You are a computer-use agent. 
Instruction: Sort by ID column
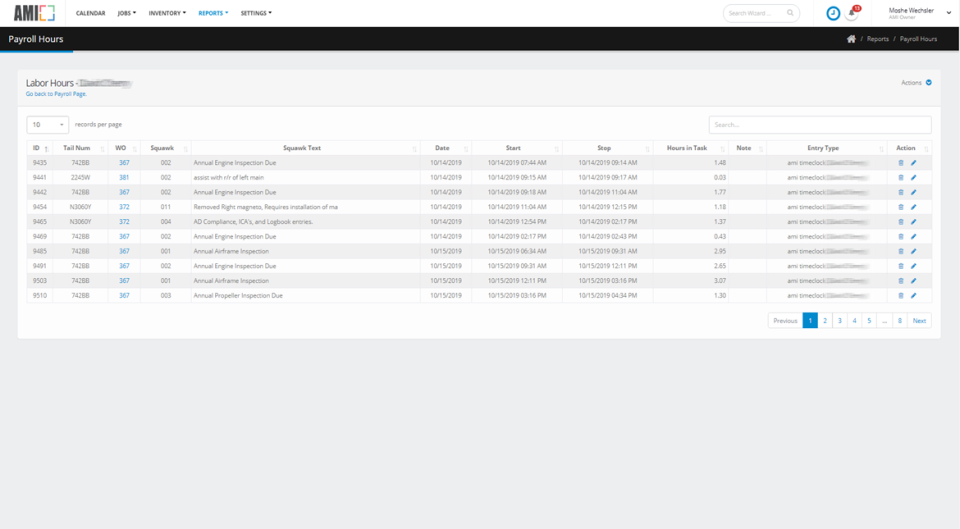pos(40,148)
